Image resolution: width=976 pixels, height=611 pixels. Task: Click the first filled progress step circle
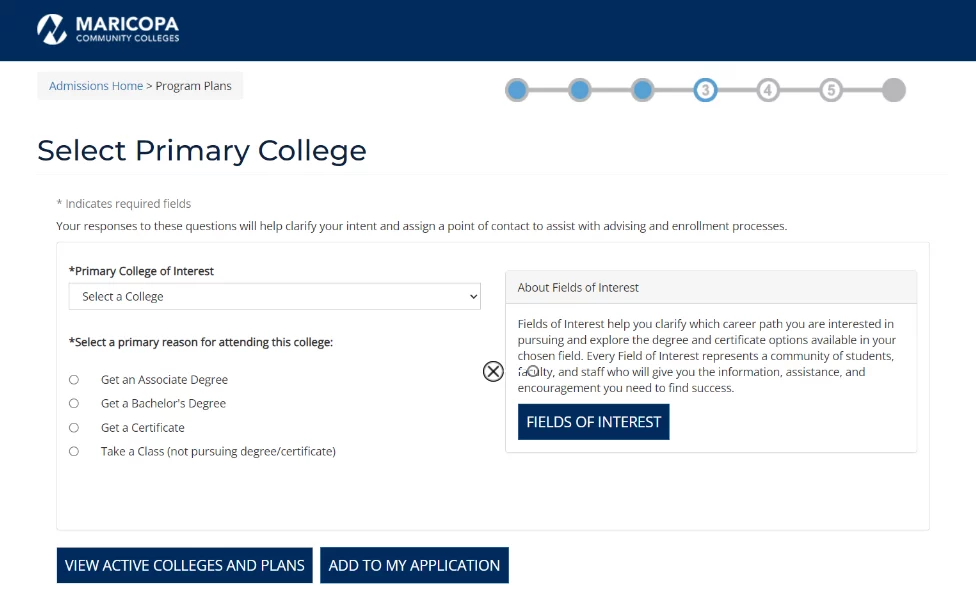(x=517, y=89)
